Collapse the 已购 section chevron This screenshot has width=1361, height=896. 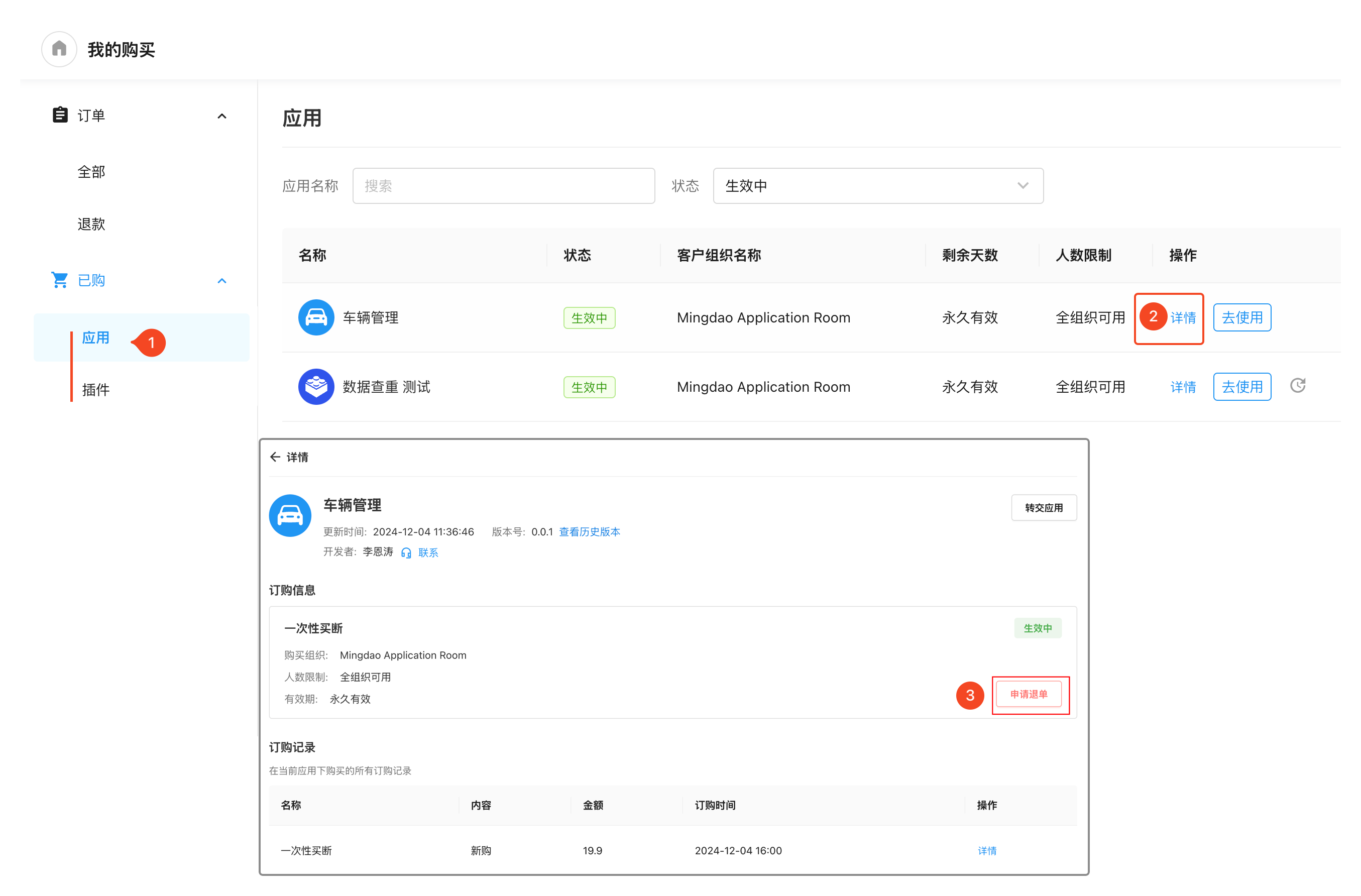click(x=222, y=281)
